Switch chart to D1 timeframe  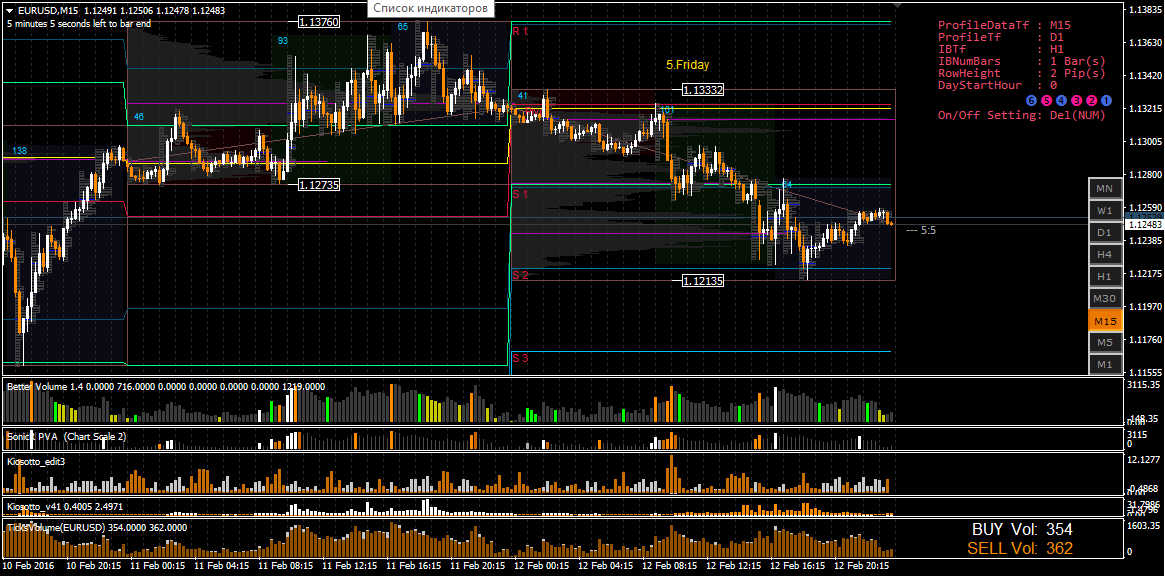(x=1104, y=233)
